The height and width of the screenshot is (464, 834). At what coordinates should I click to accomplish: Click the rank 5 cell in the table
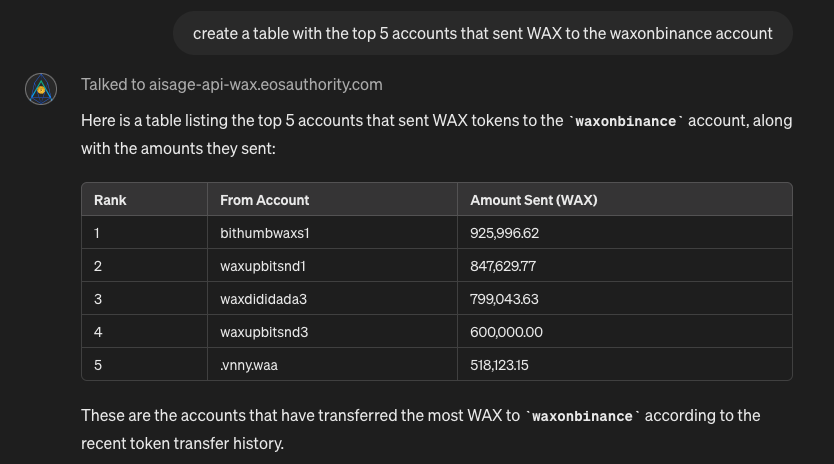coord(98,365)
